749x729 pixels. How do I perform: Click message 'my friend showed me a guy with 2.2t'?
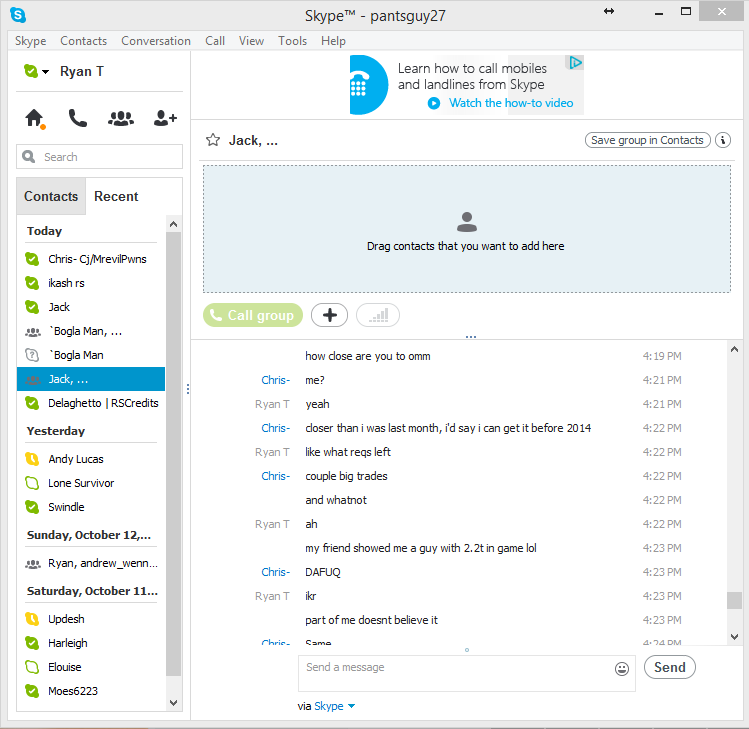tap(421, 548)
